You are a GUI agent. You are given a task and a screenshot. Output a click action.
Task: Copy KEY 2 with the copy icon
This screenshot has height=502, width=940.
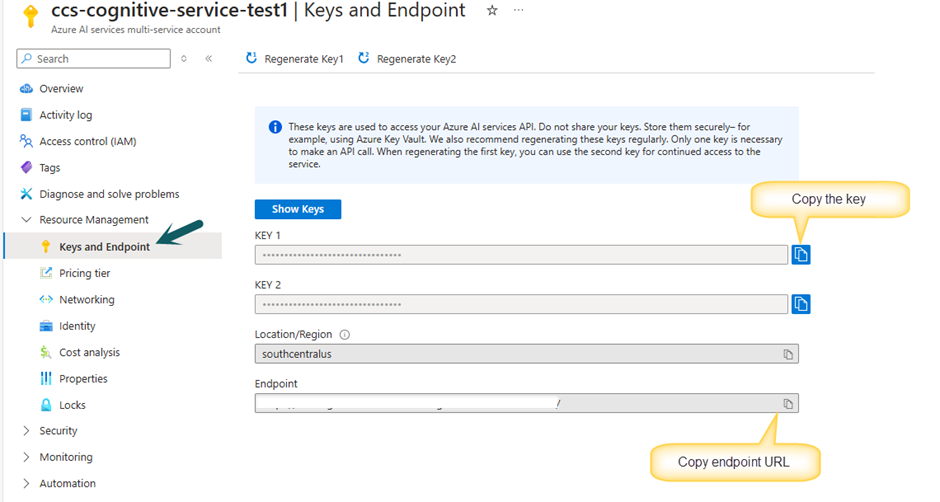click(x=801, y=304)
